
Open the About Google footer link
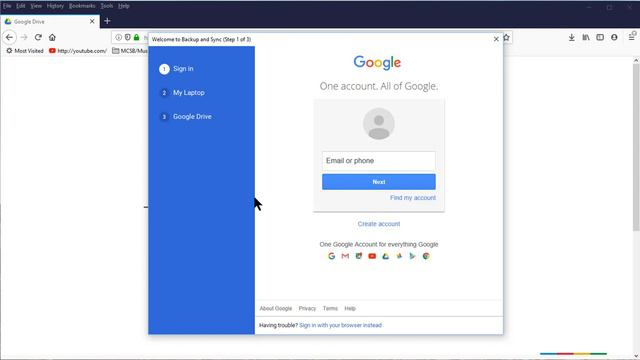[x=276, y=309]
